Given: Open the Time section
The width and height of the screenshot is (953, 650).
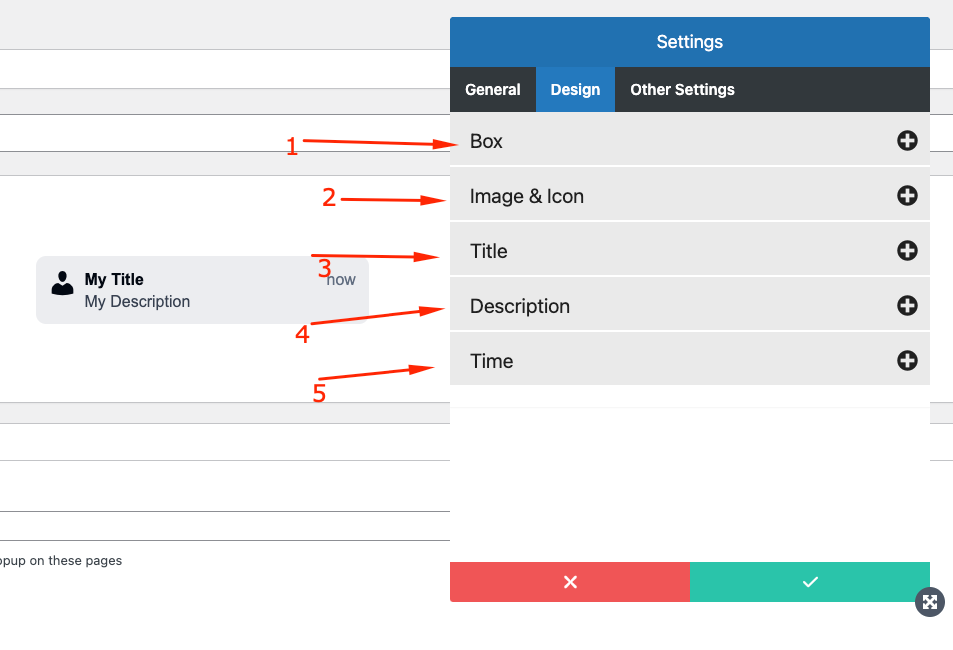Looking at the screenshot, I should (x=492, y=361).
